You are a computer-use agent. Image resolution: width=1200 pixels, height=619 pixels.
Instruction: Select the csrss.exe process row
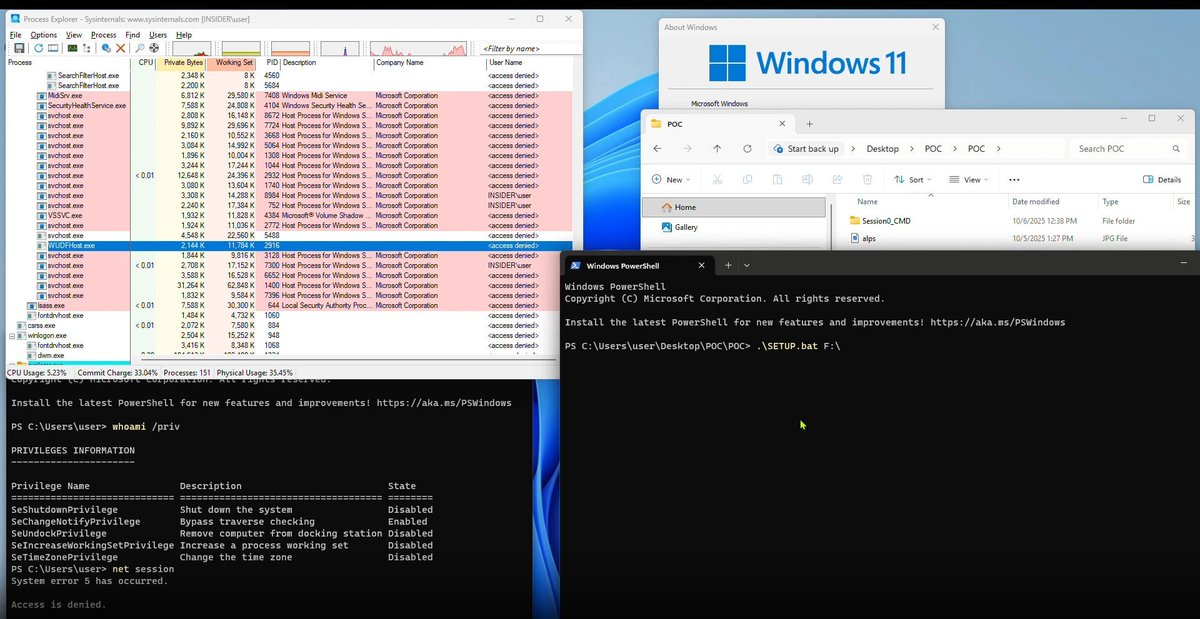point(289,325)
